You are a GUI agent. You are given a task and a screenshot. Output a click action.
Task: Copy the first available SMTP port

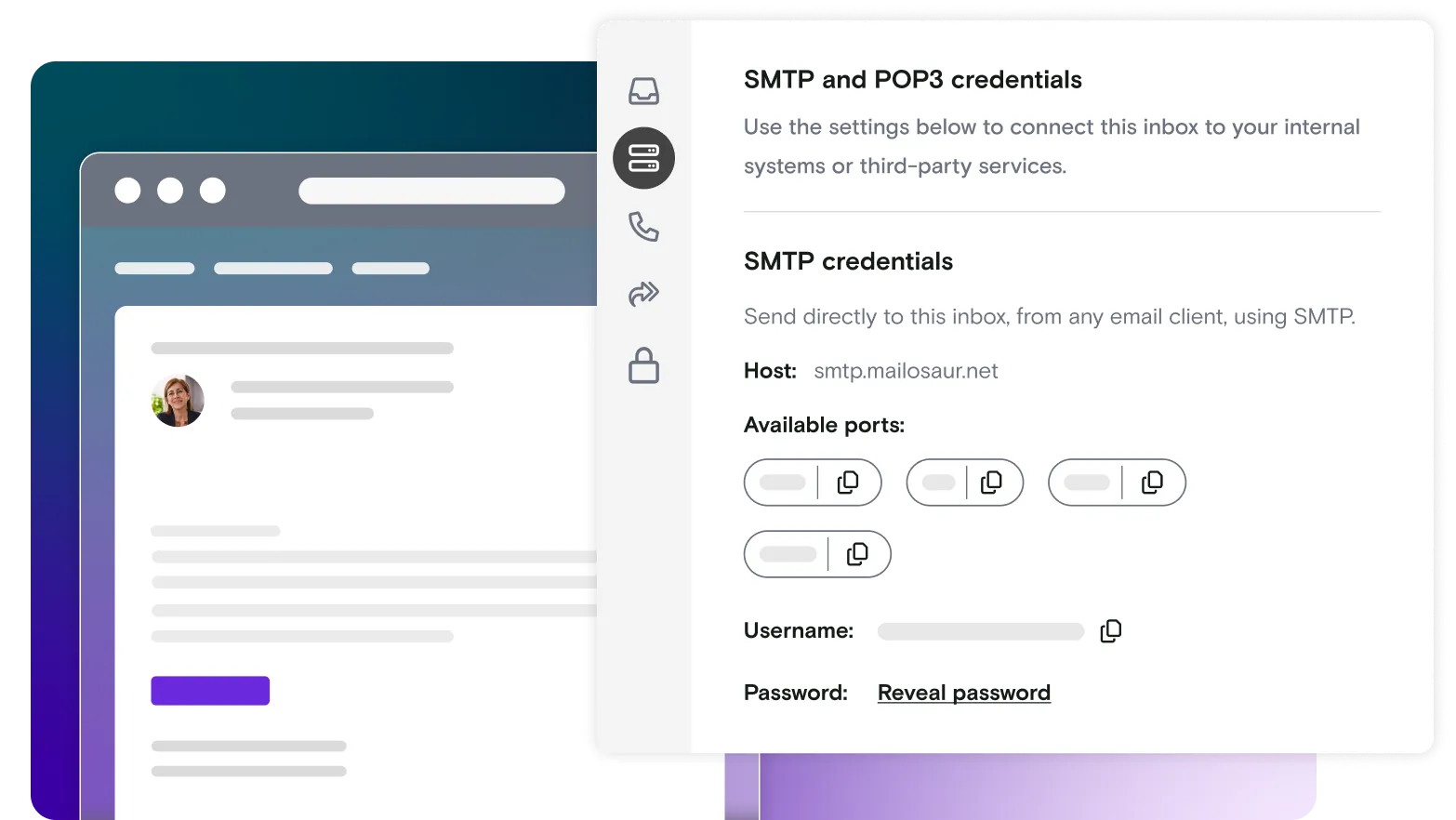847,483
